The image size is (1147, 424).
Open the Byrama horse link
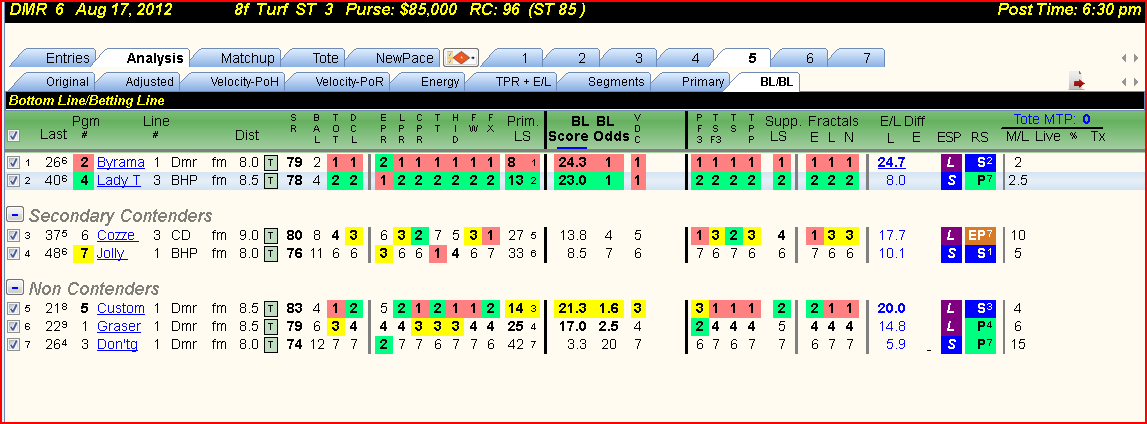(x=121, y=162)
